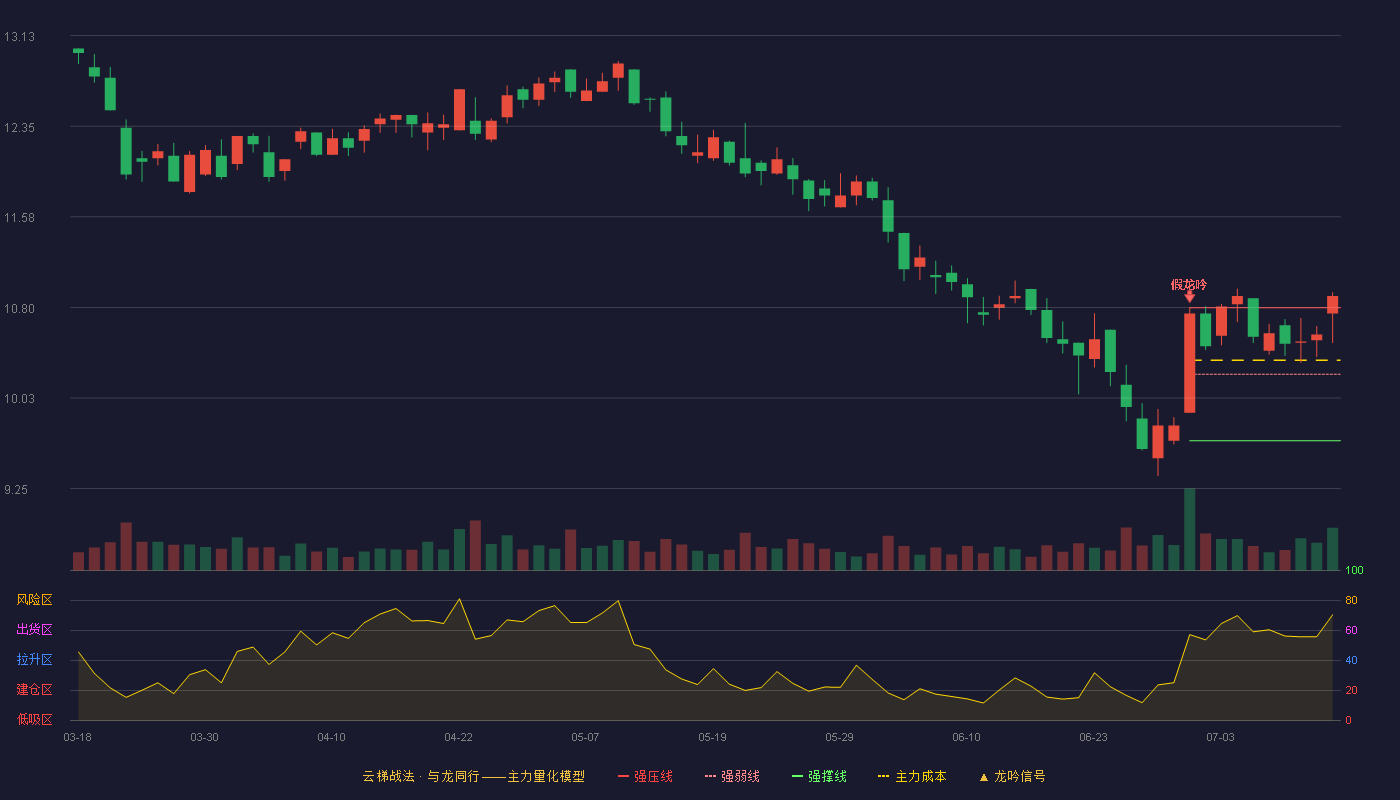Click the 12.35 price axis label
This screenshot has width=1400, height=800.
click(20, 128)
